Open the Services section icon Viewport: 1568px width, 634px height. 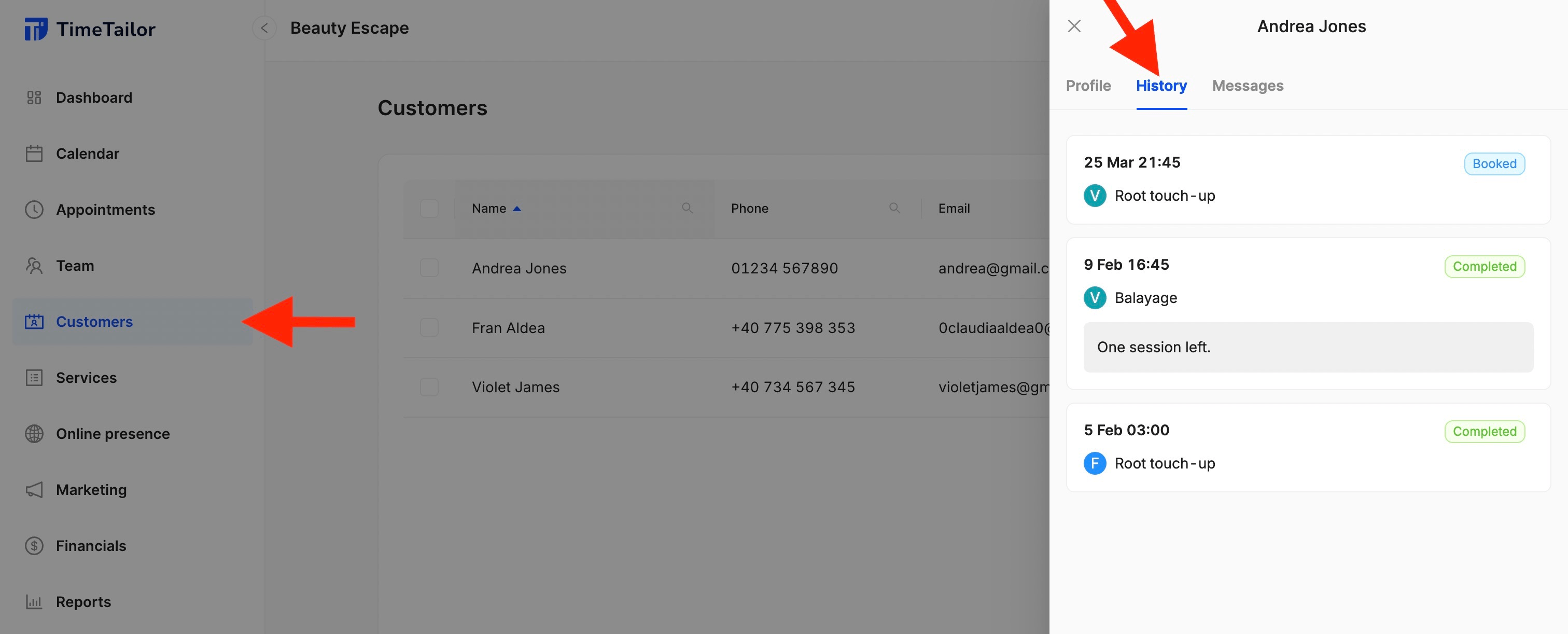pyautogui.click(x=35, y=378)
